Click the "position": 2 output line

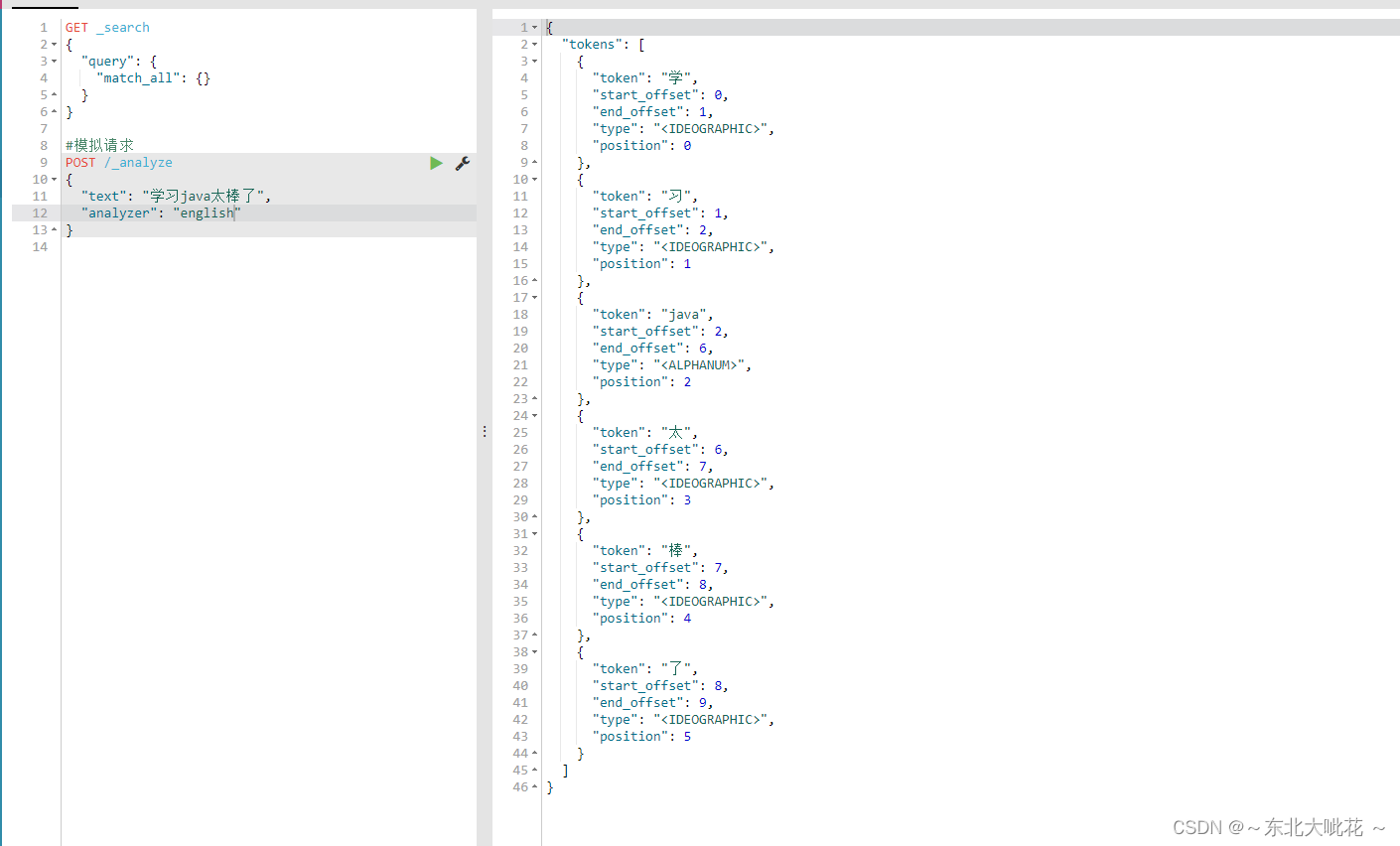[641, 382]
